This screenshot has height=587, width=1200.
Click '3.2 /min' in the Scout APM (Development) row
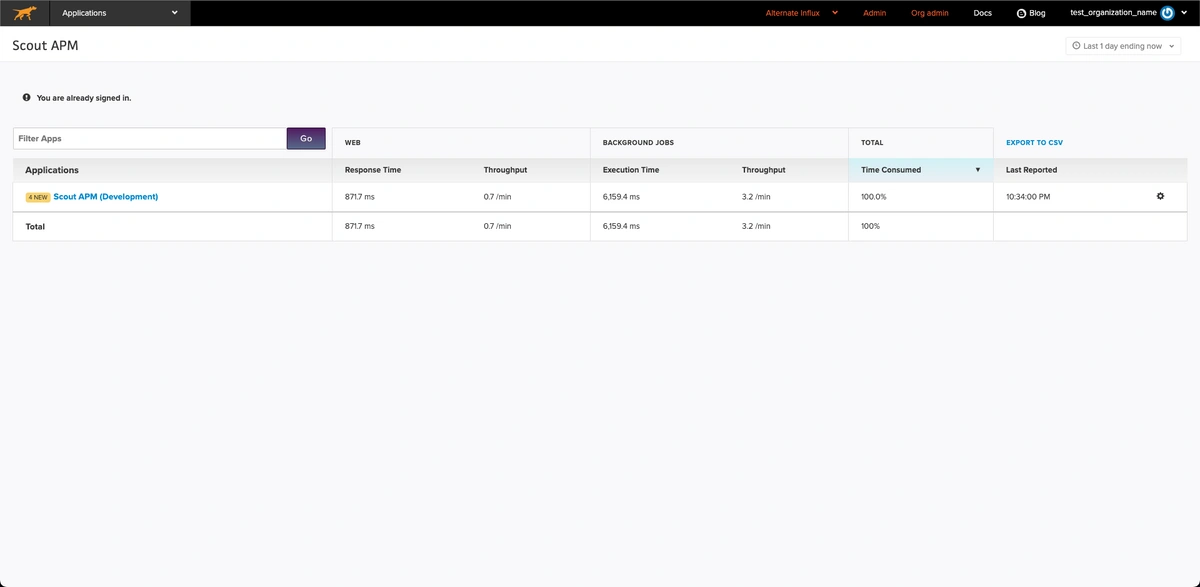[756, 197]
